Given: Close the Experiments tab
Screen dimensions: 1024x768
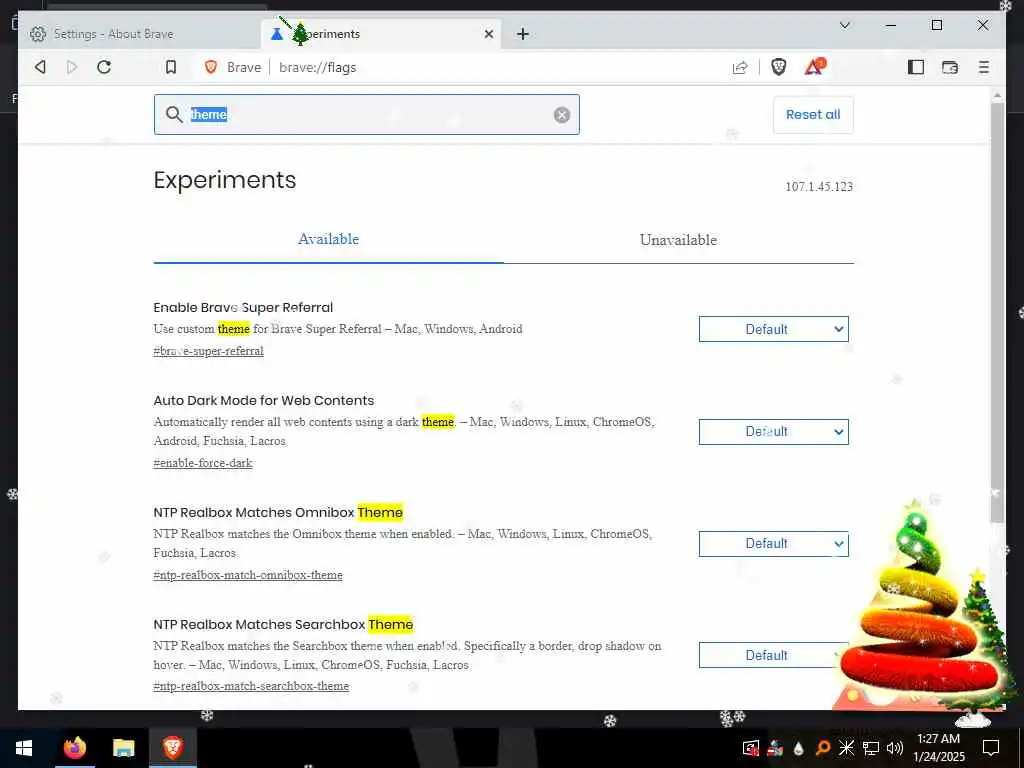Looking at the screenshot, I should pos(488,34).
